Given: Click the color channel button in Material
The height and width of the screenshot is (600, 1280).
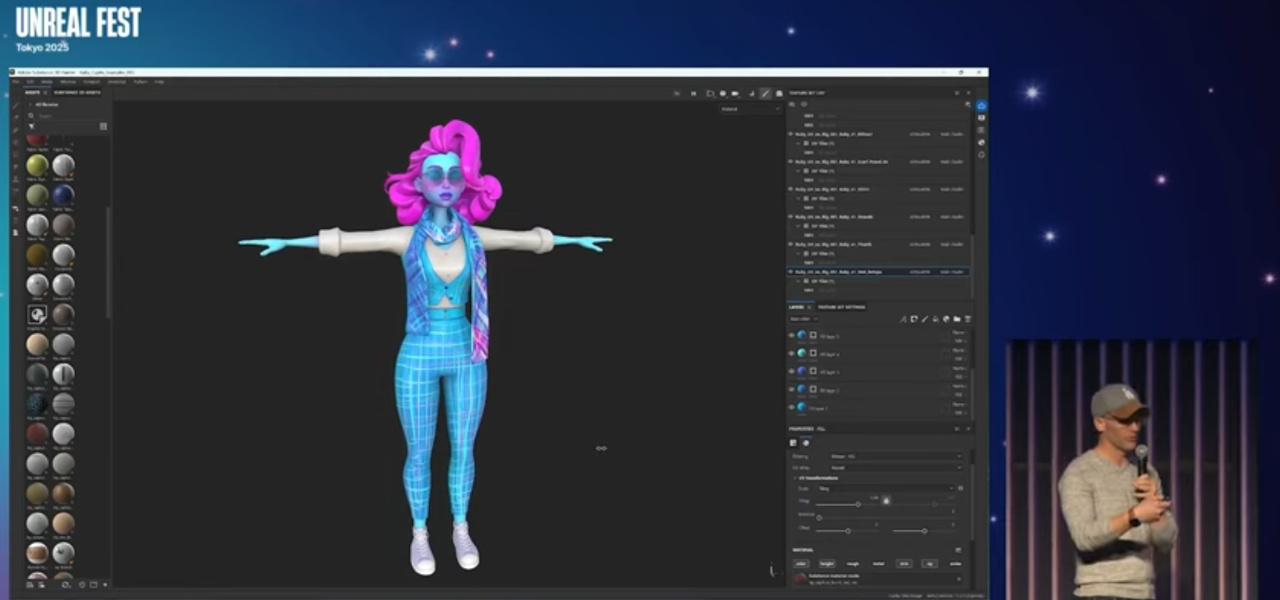Looking at the screenshot, I should [x=801, y=564].
